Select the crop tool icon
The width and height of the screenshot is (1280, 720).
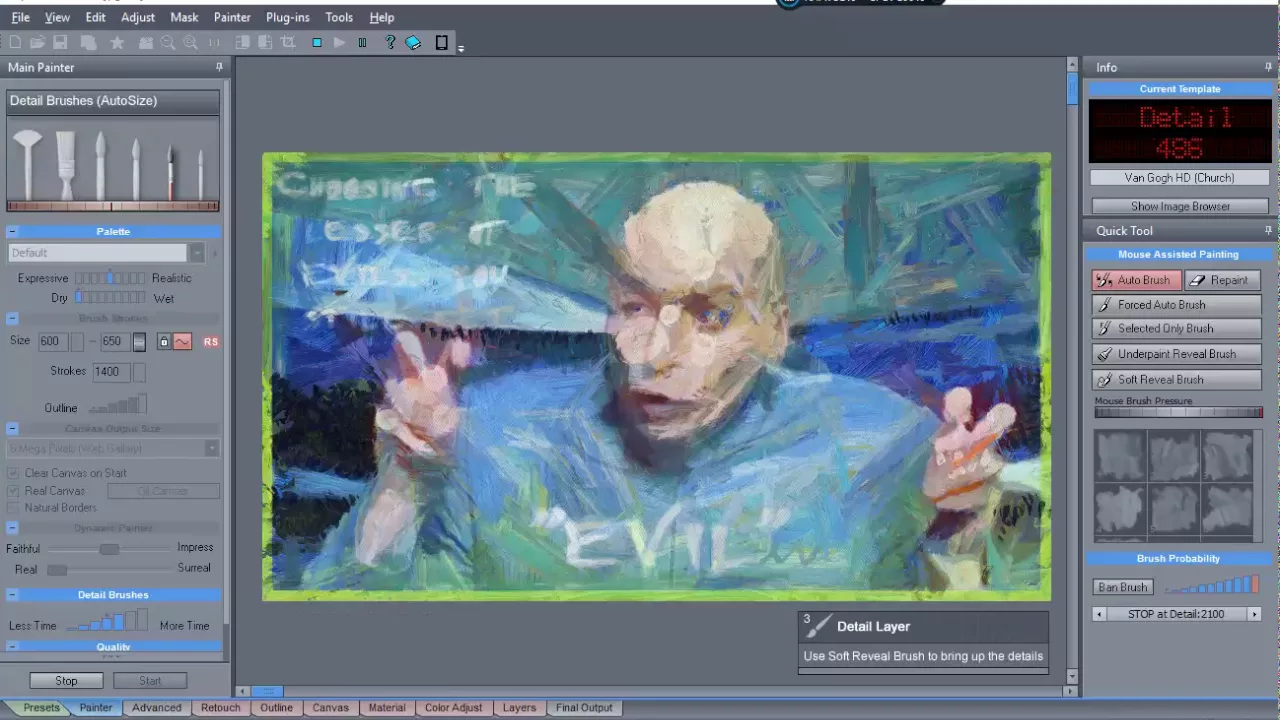tap(288, 43)
